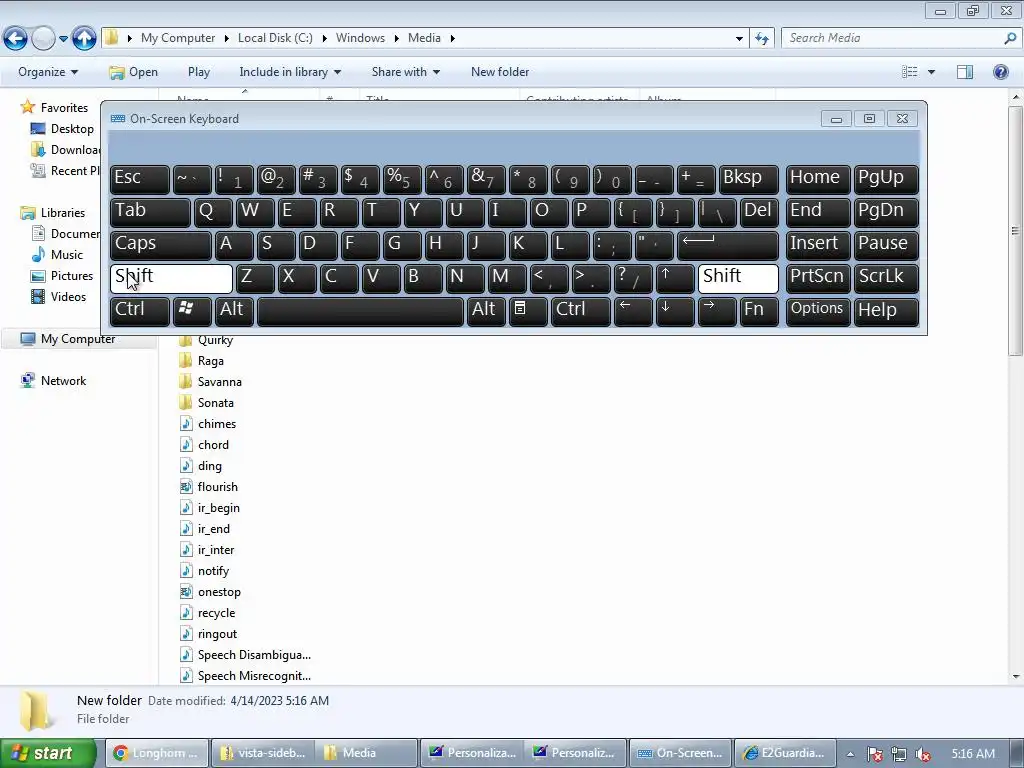Click the Options key on keyboard
Image resolution: width=1024 pixels, height=768 pixels.
coord(817,311)
